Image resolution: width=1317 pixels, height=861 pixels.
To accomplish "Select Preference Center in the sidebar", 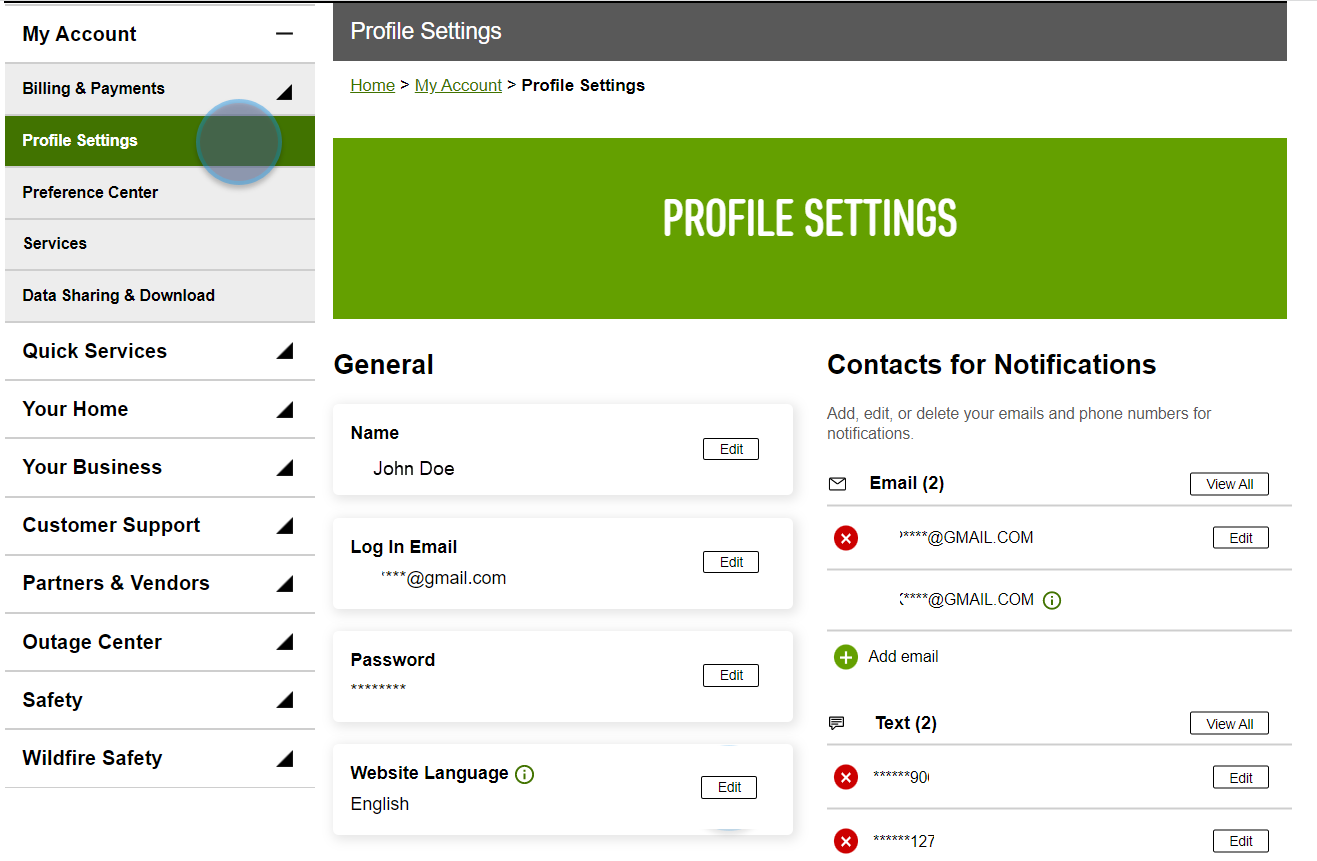I will (x=90, y=192).
